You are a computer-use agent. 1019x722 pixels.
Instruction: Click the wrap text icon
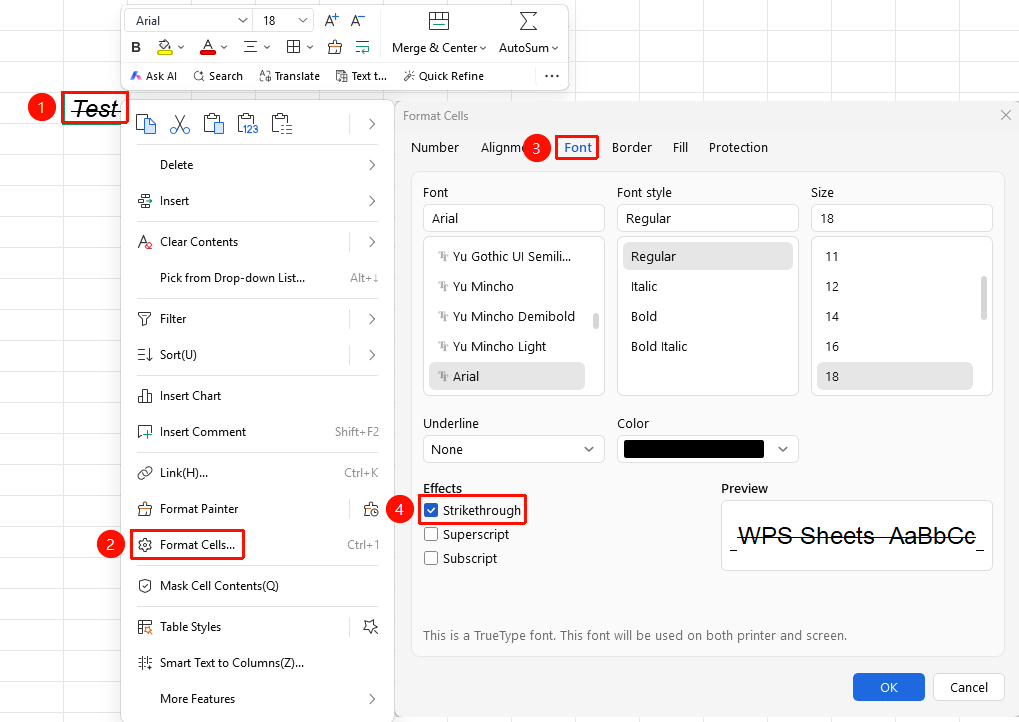coord(362,47)
